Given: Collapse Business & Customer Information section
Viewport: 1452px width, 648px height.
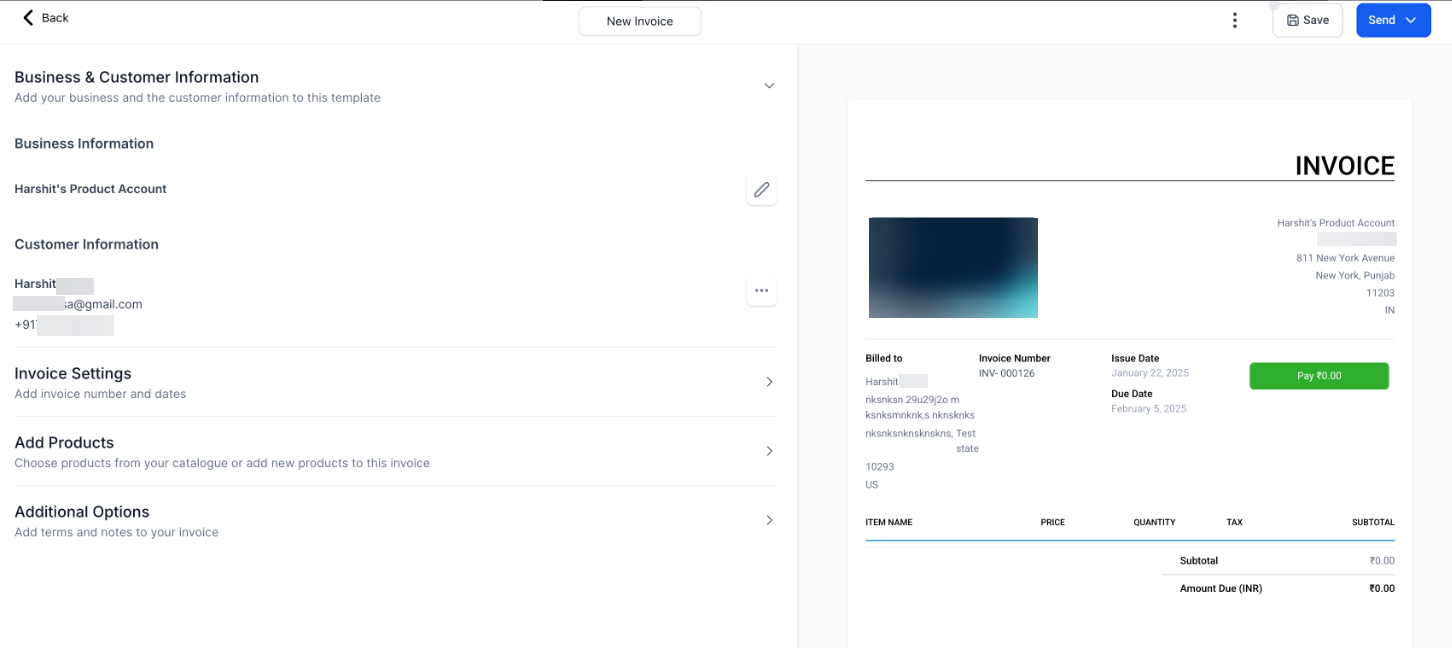Looking at the screenshot, I should click(769, 86).
